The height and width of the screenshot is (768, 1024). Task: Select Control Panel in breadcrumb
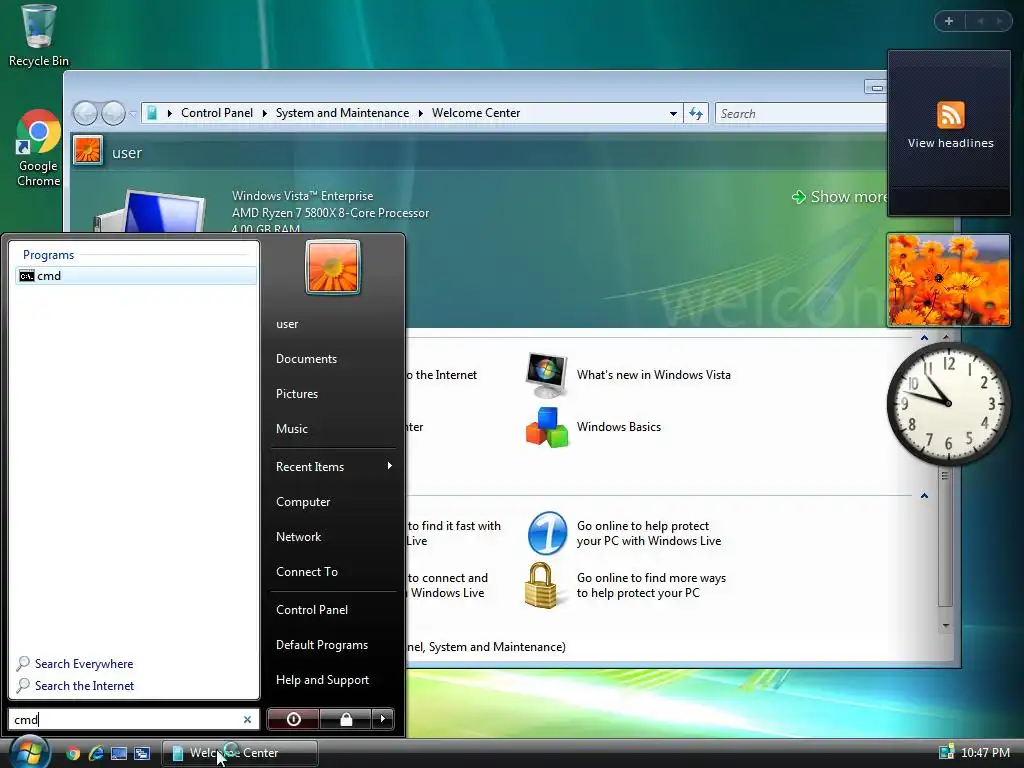click(x=217, y=113)
